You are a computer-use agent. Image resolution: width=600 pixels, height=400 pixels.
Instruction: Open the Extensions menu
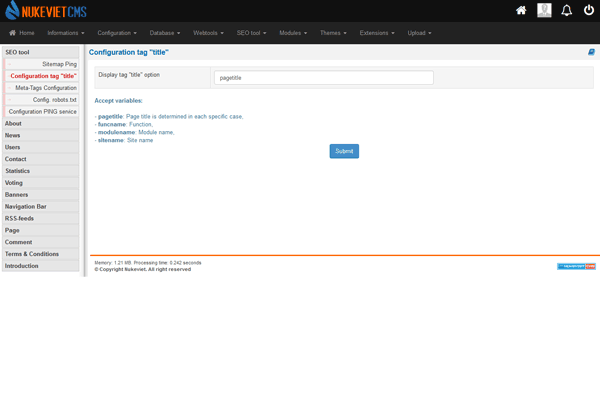pyautogui.click(x=377, y=33)
